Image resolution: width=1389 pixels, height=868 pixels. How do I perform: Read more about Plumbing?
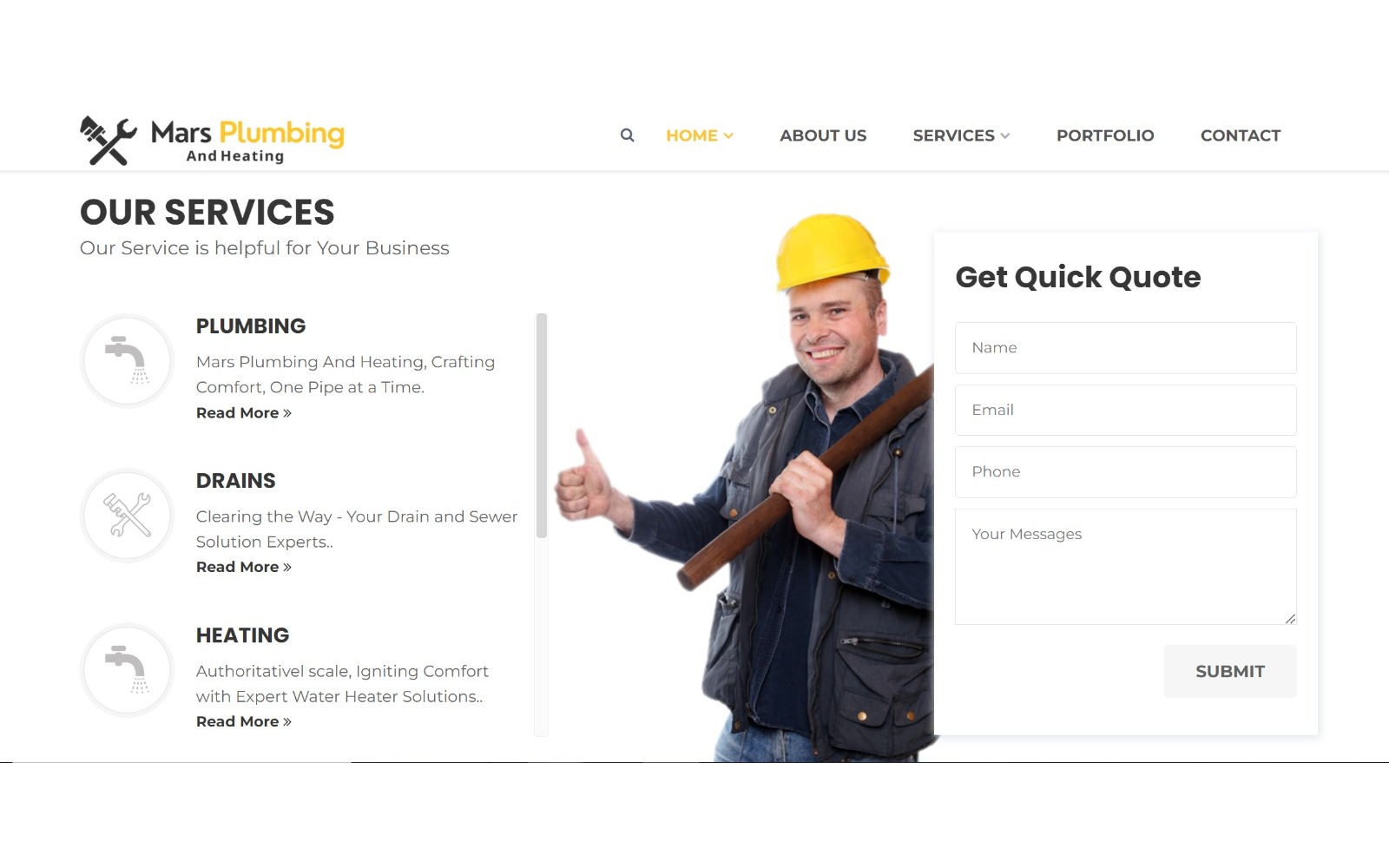click(x=244, y=413)
